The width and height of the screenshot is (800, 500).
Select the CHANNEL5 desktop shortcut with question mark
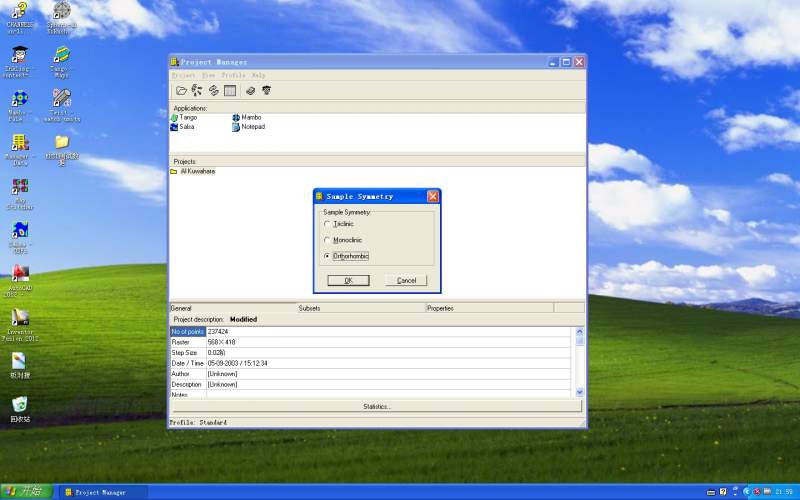click(x=19, y=17)
